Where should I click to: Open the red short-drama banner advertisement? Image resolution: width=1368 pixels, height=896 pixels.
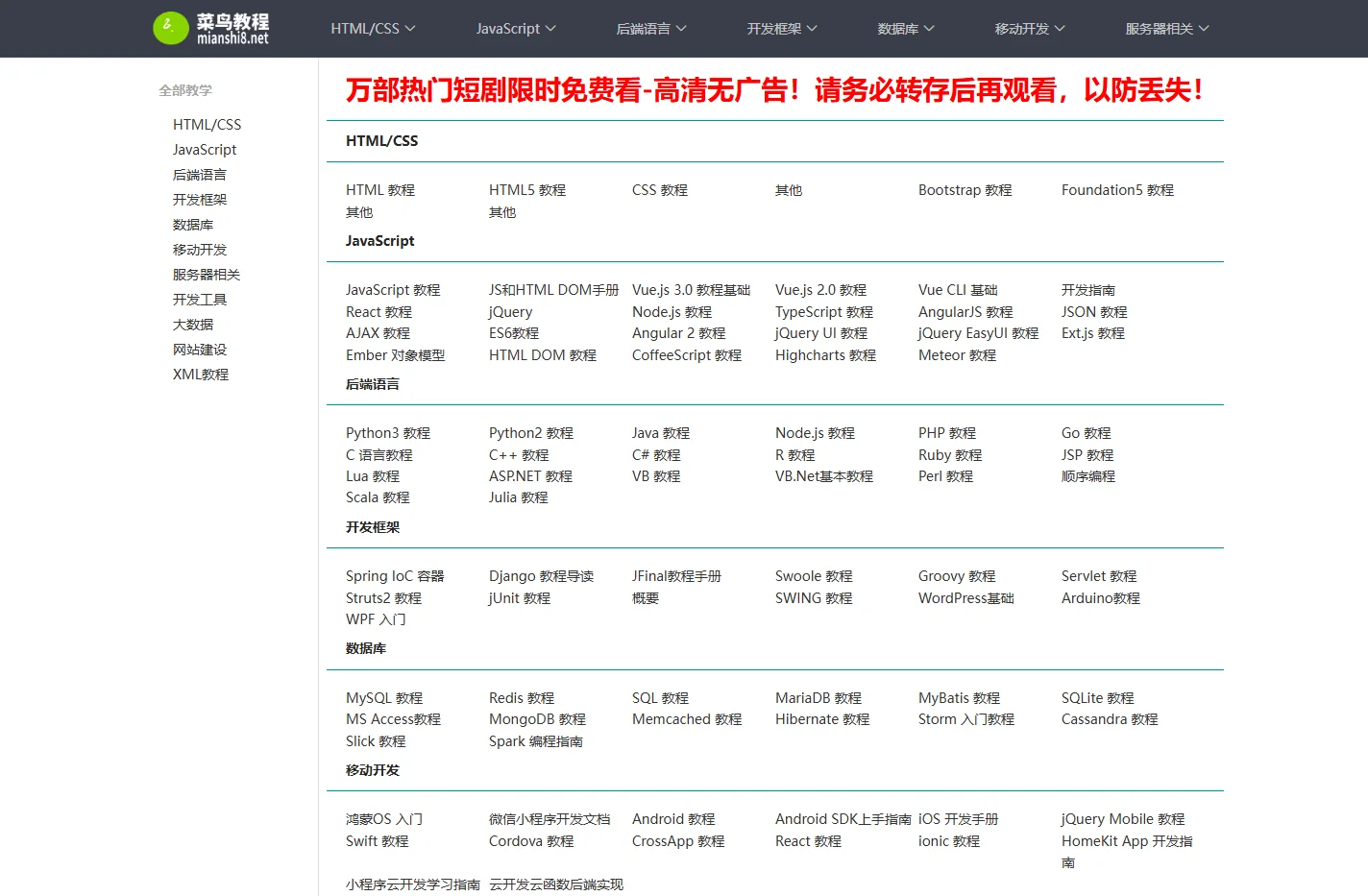774,90
